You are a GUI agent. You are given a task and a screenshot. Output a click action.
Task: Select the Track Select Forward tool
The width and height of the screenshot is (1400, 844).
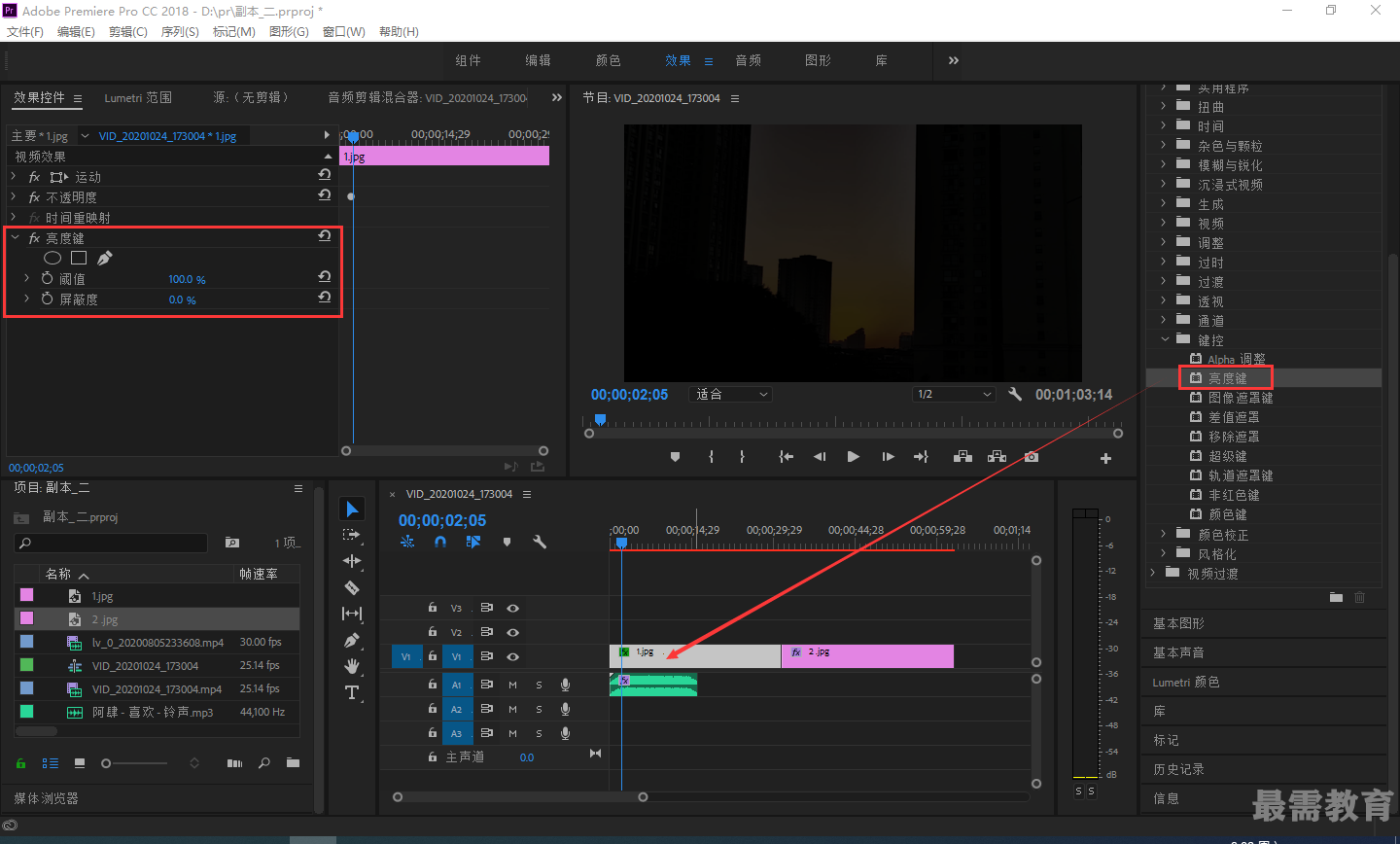click(352, 535)
